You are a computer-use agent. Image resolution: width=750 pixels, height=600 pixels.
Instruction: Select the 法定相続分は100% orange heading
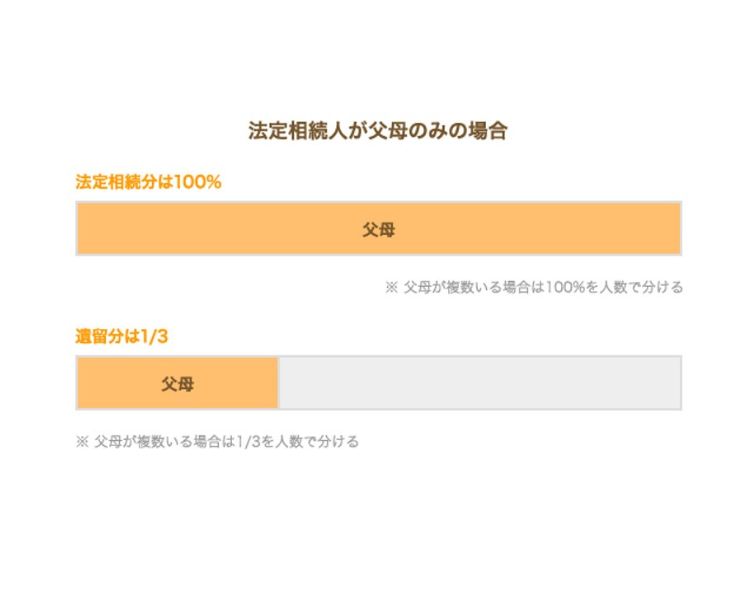(148, 182)
